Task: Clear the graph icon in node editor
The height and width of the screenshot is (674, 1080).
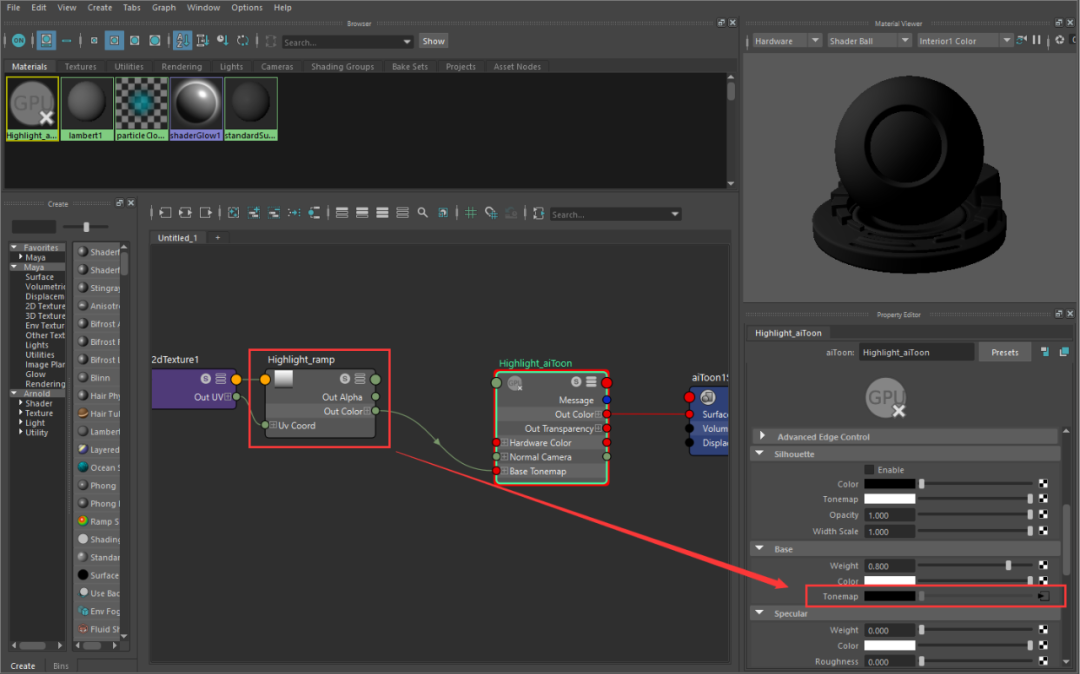Action: click(x=233, y=213)
